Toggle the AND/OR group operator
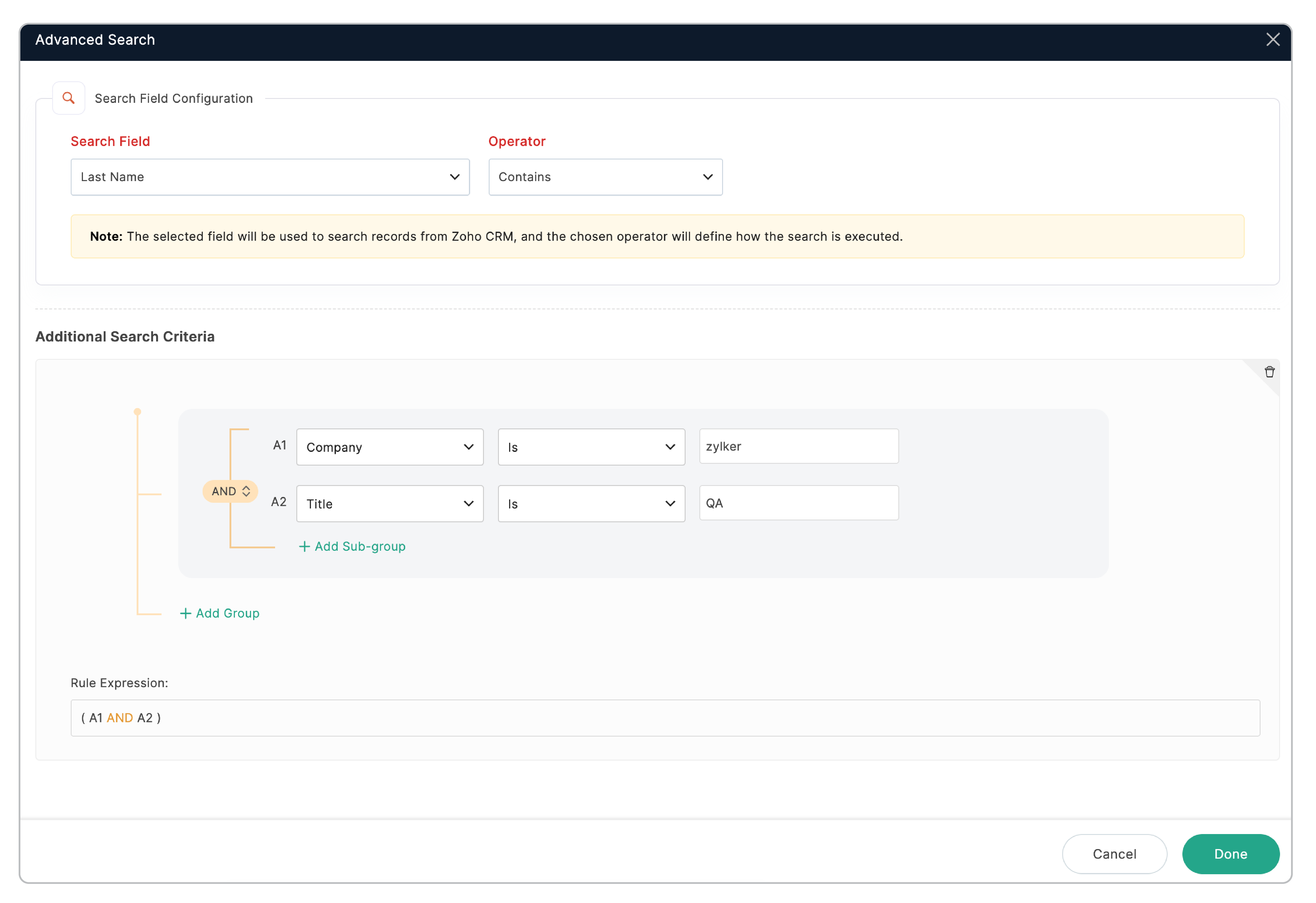Screen dimensions: 1316x903 tap(230, 491)
